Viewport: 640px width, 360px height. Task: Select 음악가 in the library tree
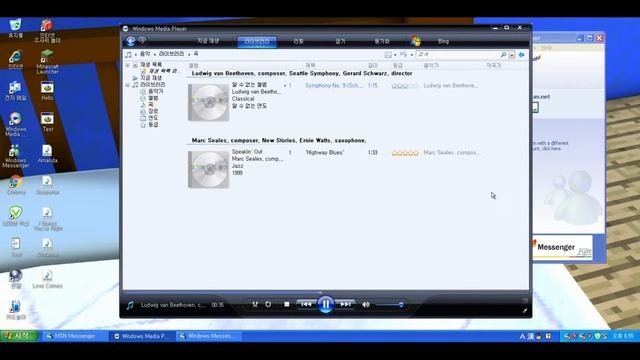(x=155, y=91)
